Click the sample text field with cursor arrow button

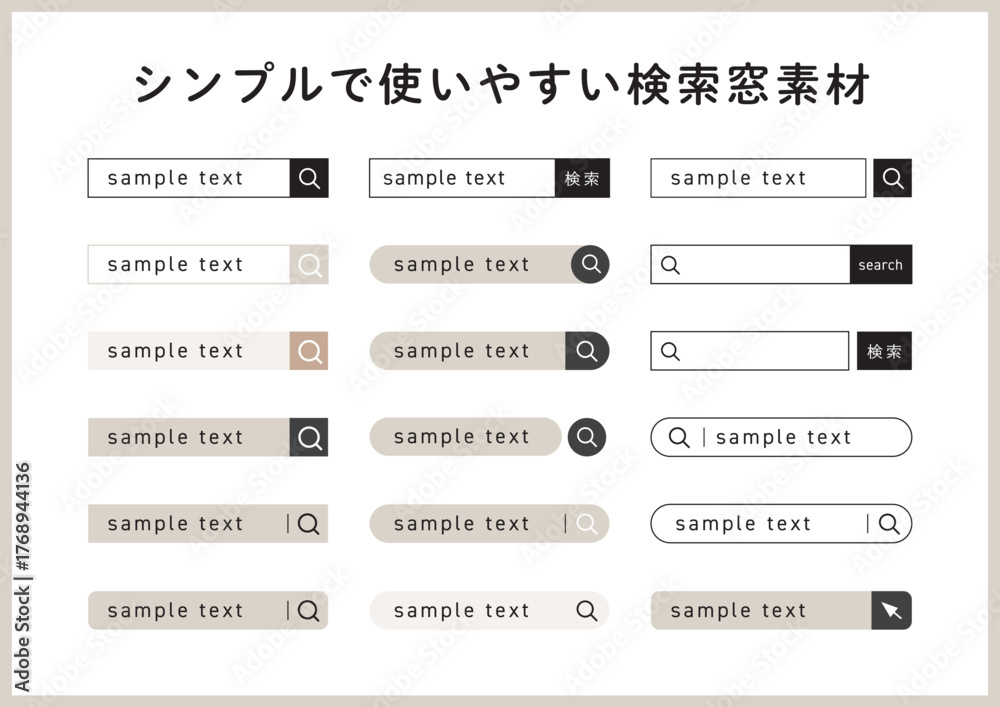click(761, 610)
